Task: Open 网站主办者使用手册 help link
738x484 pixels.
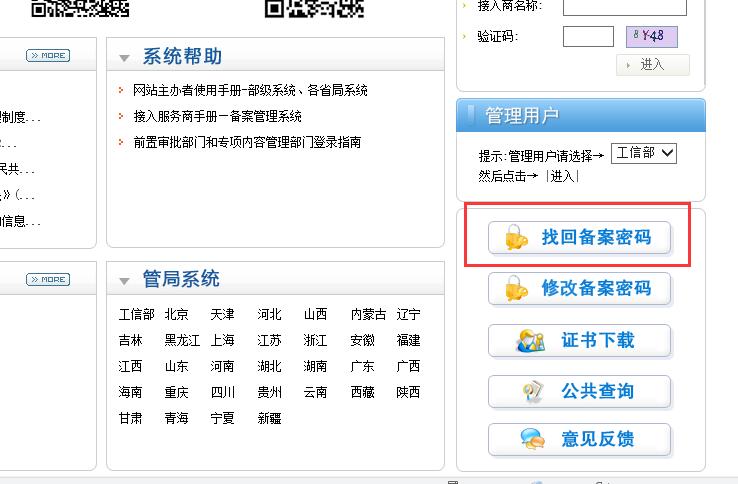Action: click(250, 90)
